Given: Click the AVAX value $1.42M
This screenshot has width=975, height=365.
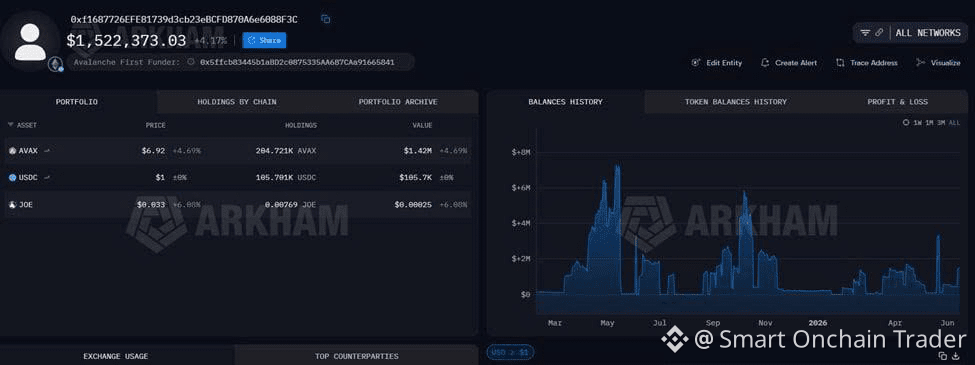Looking at the screenshot, I should click(418, 150).
